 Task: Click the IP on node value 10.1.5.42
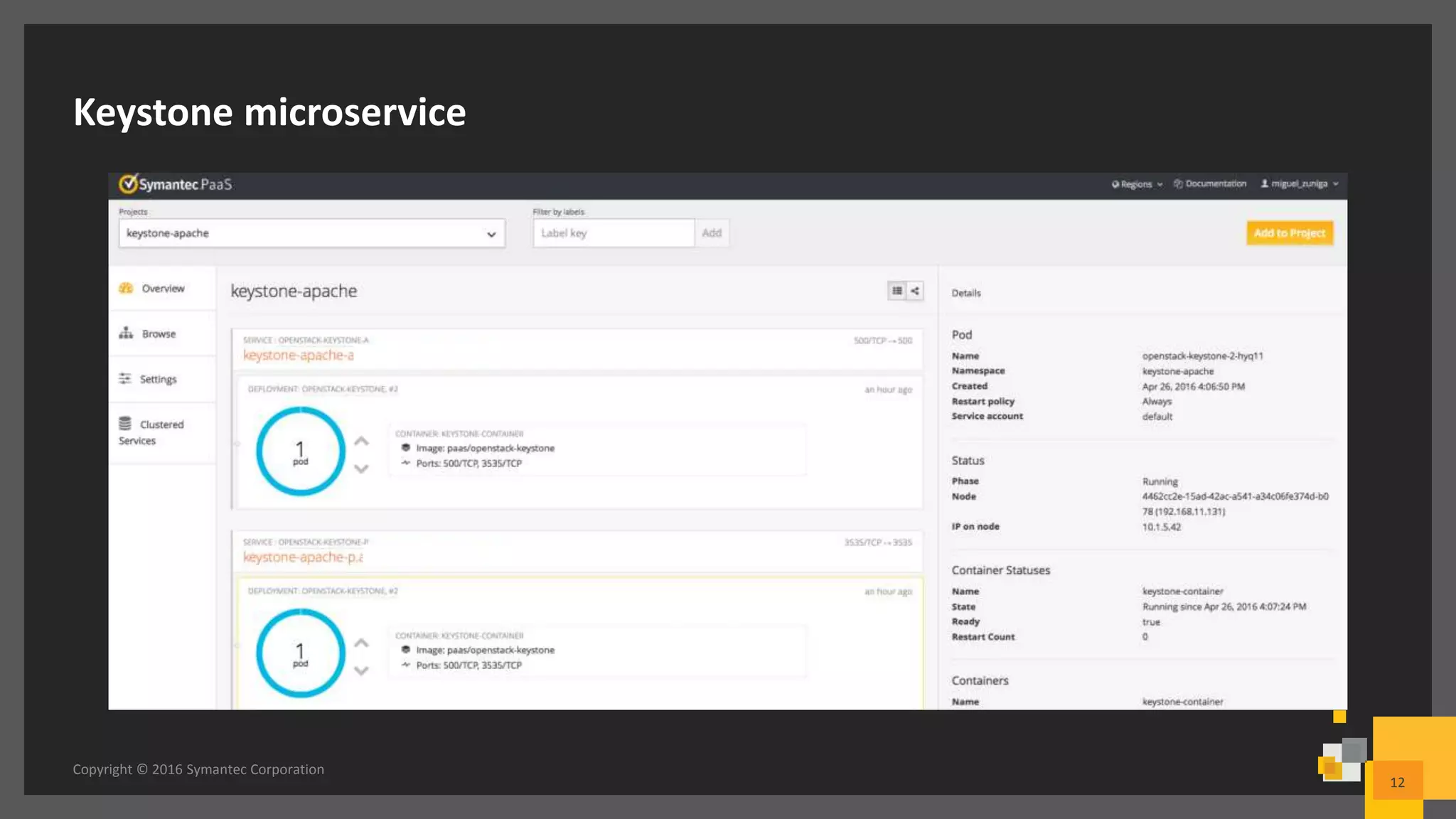(1162, 527)
